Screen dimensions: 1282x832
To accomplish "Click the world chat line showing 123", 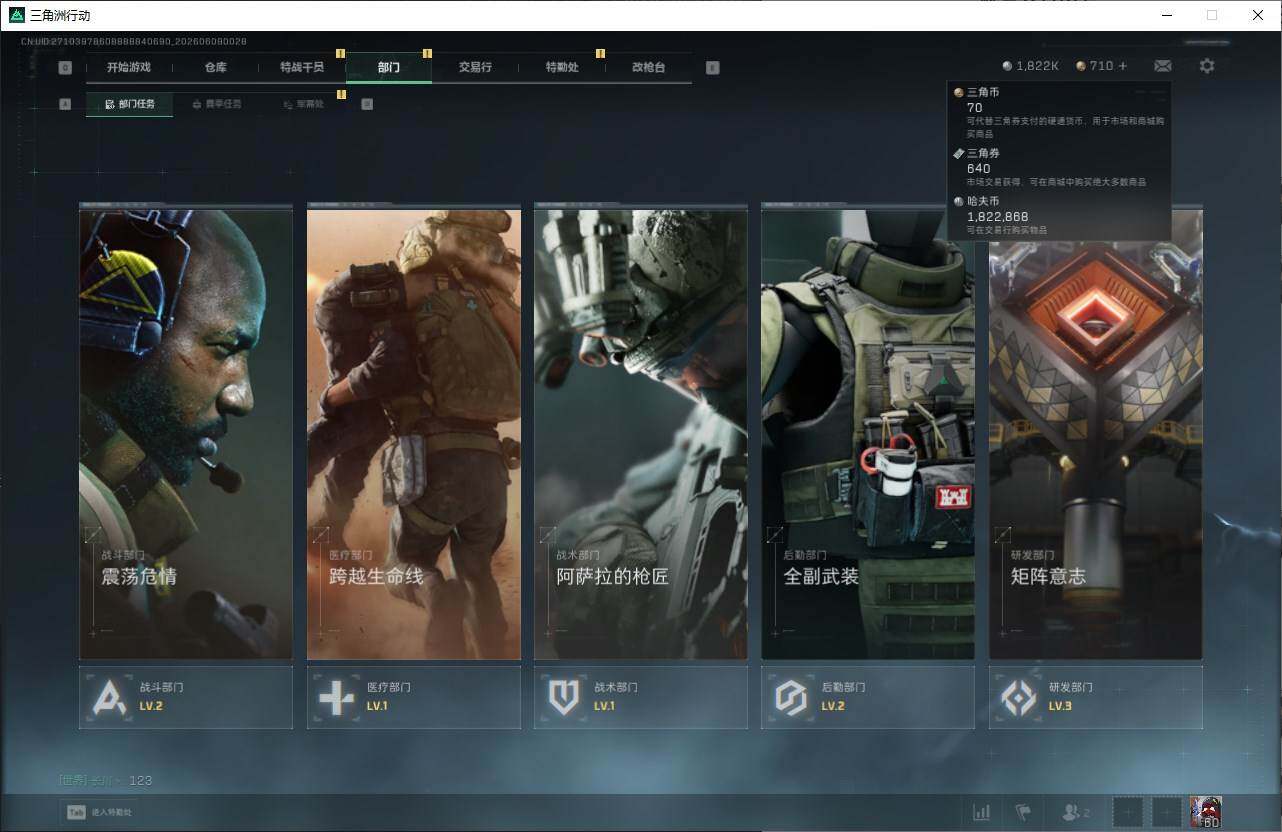I will click(x=105, y=780).
